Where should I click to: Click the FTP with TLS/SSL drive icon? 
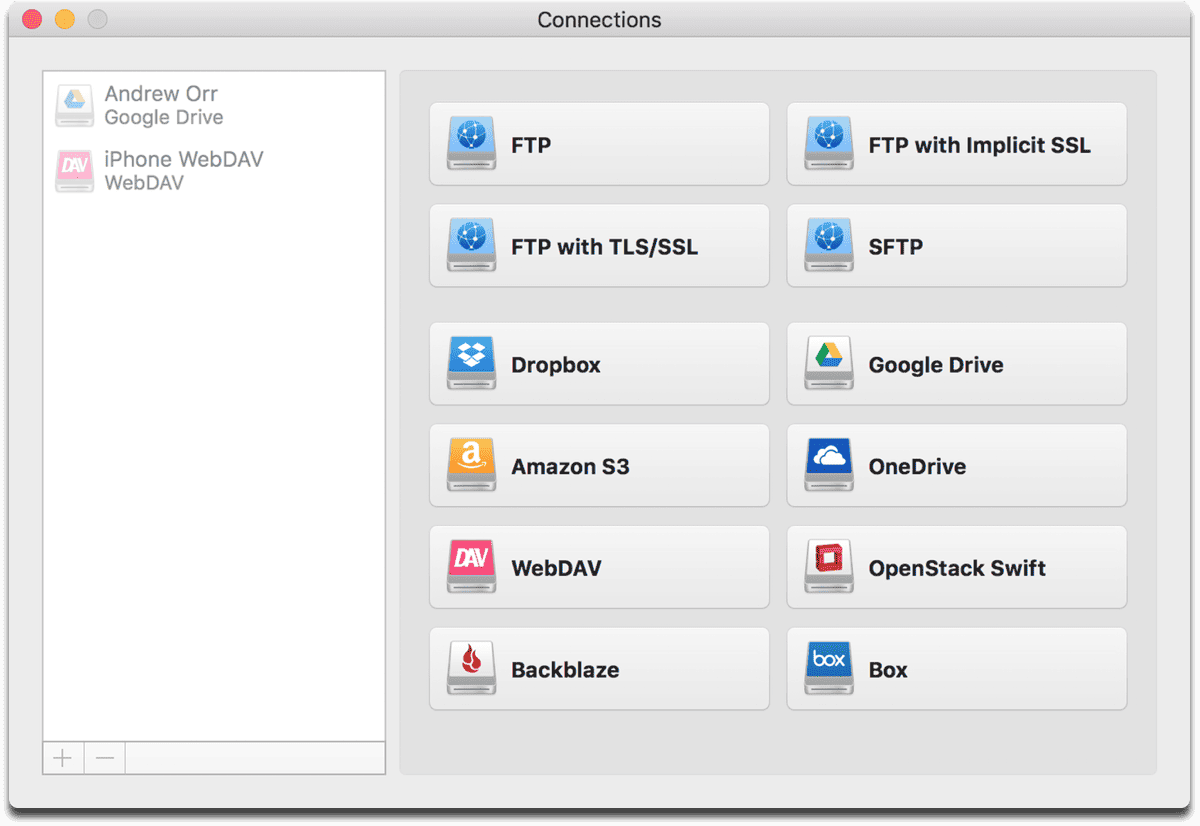pos(471,246)
